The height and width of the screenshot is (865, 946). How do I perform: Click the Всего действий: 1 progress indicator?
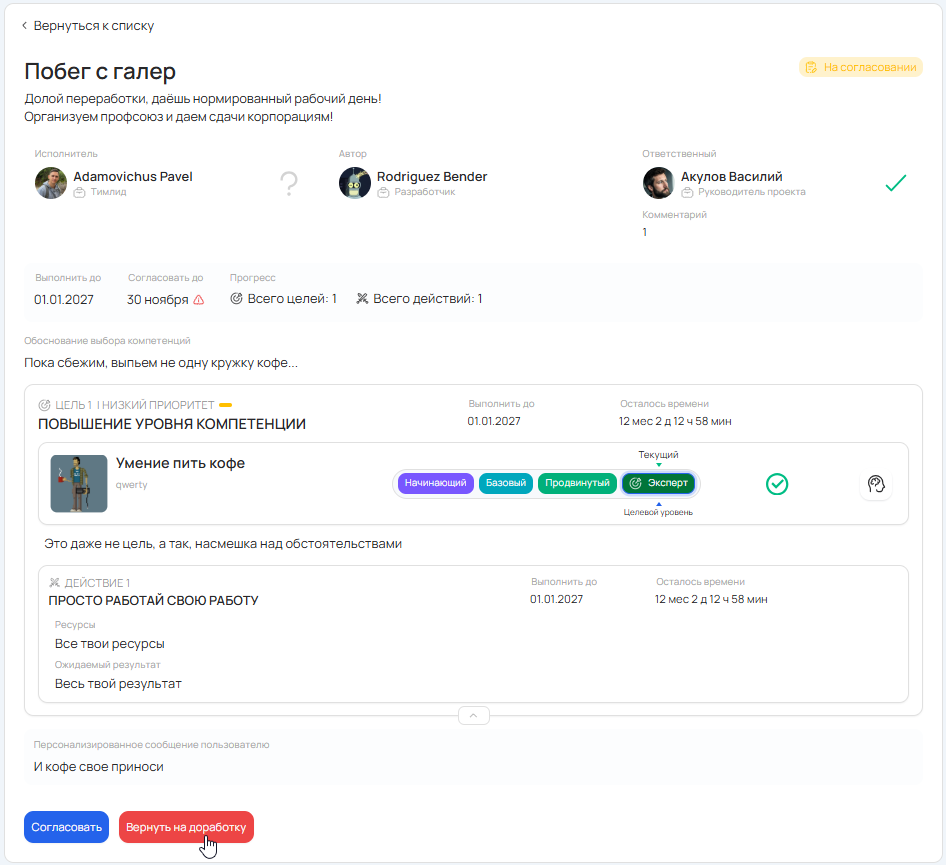tap(420, 299)
